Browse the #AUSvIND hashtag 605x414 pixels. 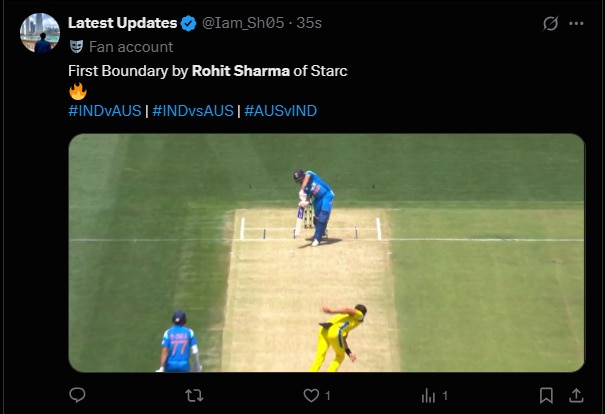pos(280,111)
